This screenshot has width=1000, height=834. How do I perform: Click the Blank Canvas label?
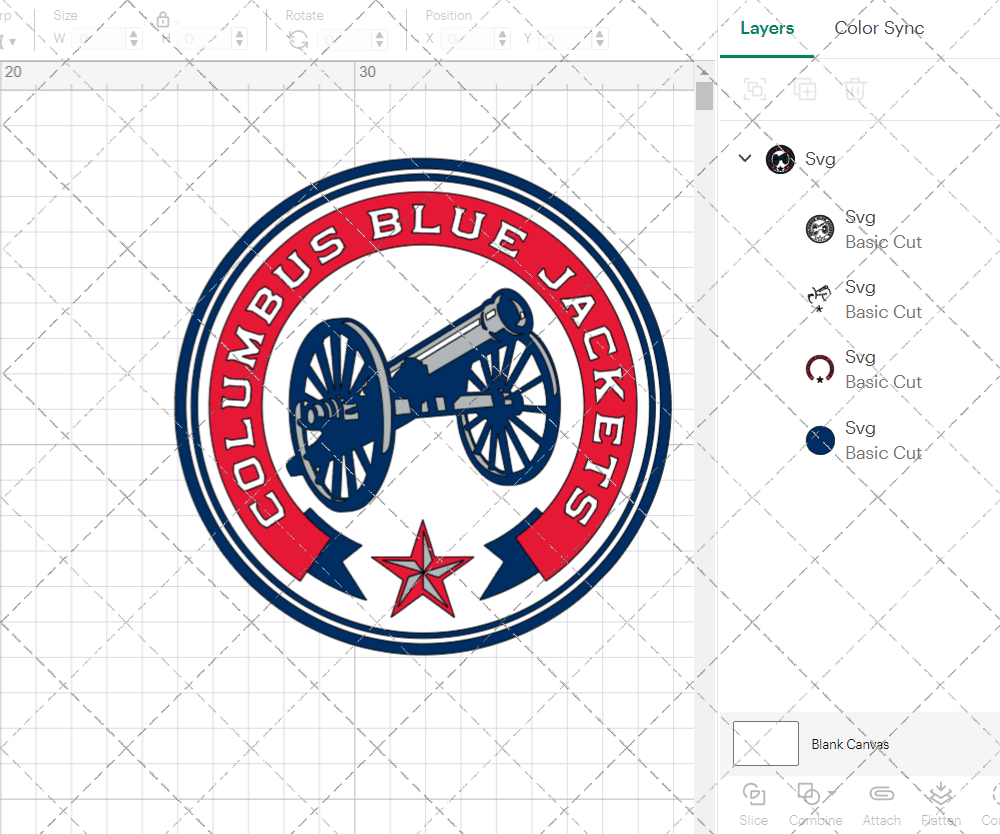850,744
